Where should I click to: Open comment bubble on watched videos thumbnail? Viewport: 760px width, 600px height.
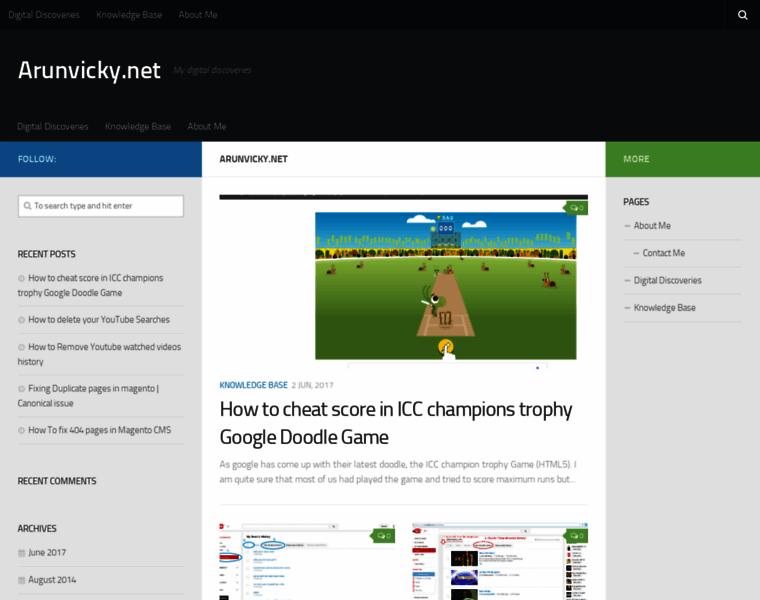click(576, 536)
